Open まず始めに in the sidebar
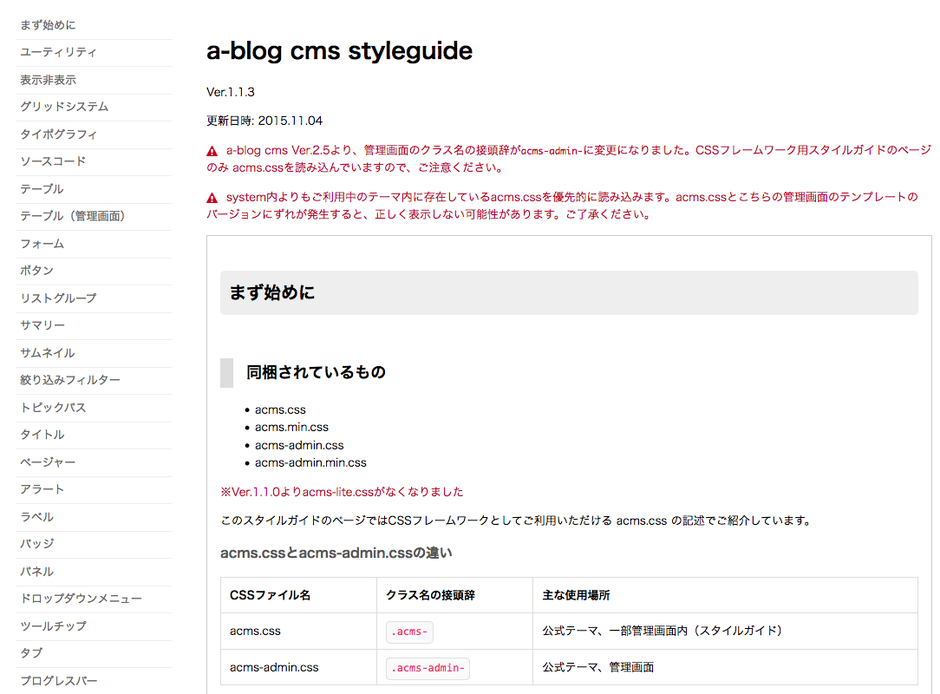 tap(48, 24)
